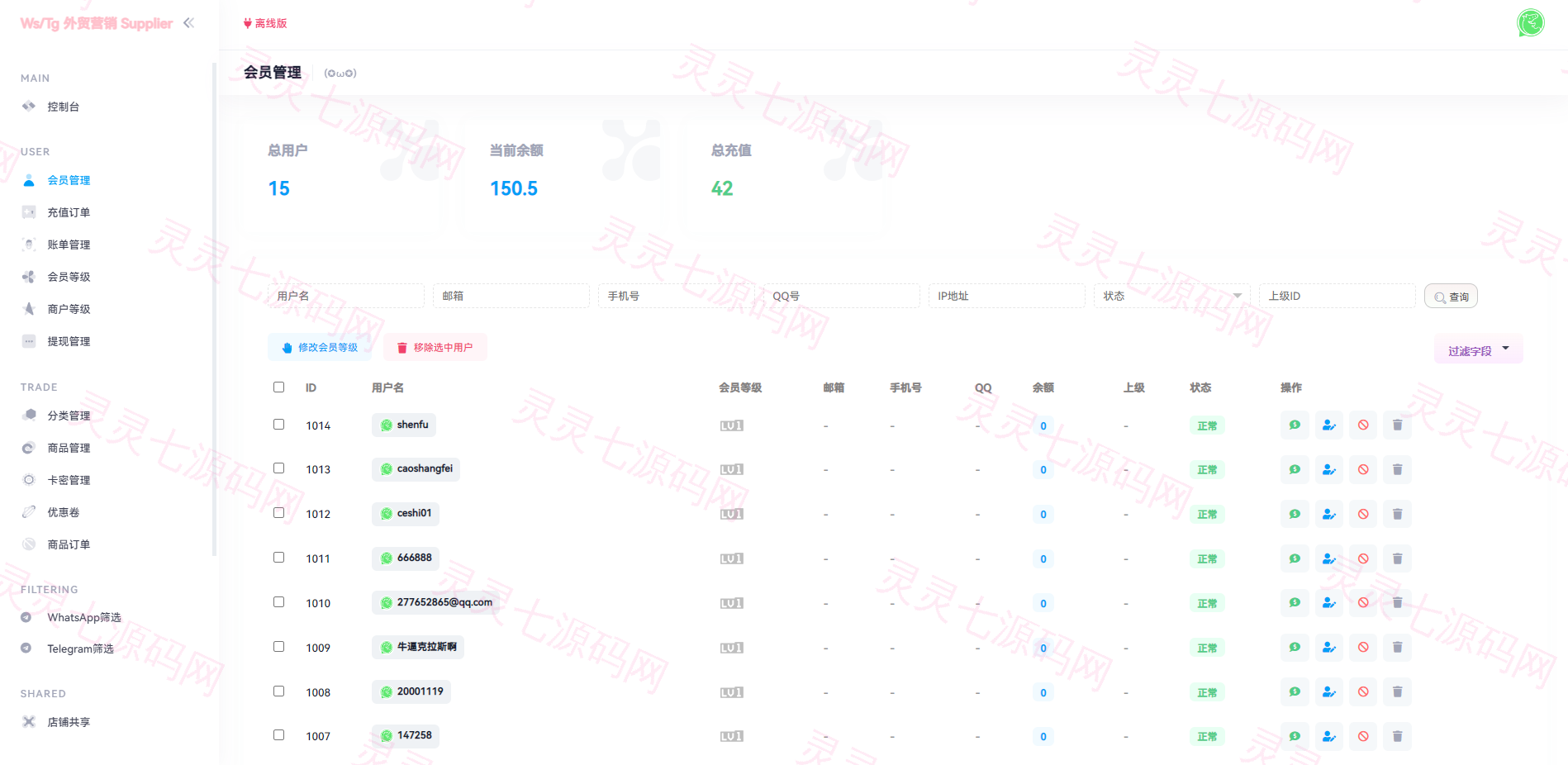Click the trash icon for user 147258

pos(1397,736)
